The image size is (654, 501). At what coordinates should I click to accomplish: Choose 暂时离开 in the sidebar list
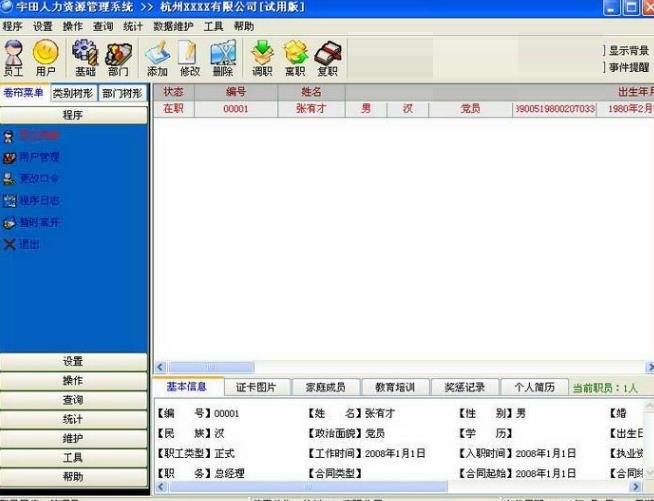click(31, 222)
